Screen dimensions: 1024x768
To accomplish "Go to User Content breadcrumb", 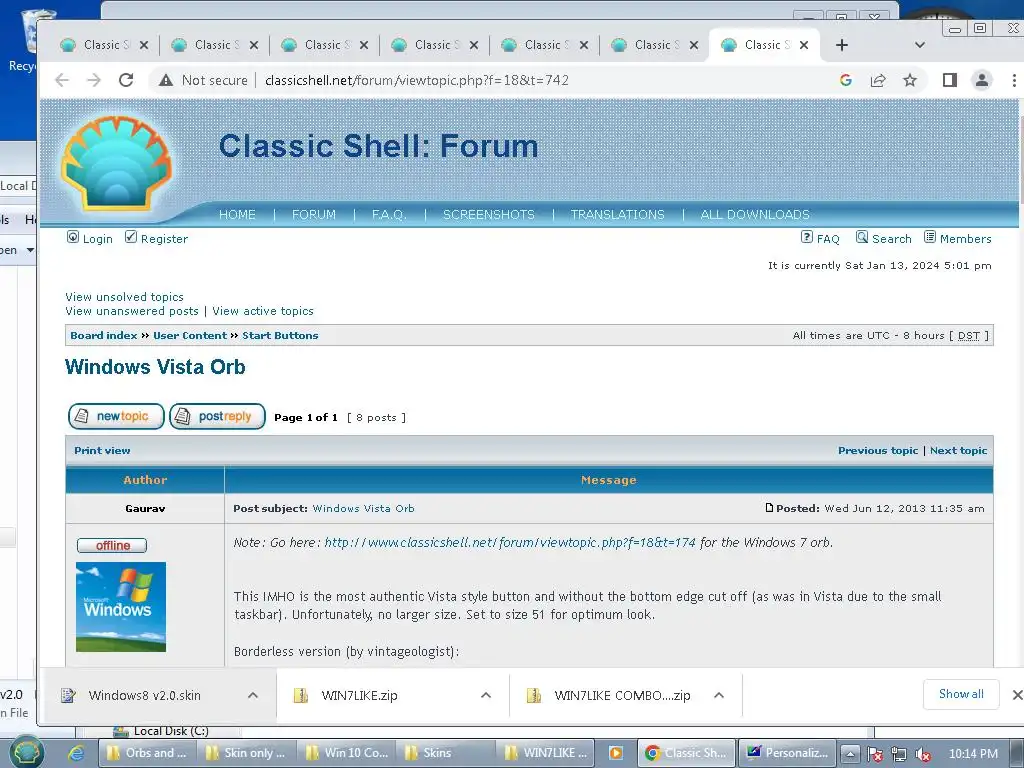I will tap(190, 335).
